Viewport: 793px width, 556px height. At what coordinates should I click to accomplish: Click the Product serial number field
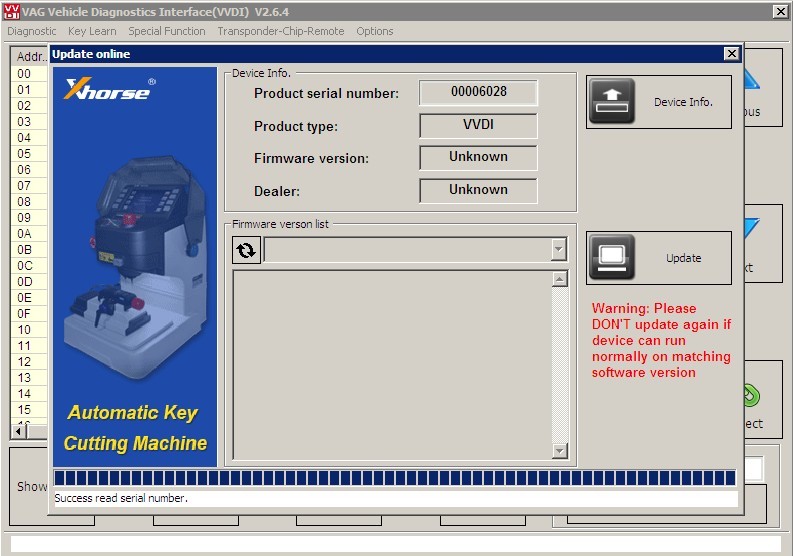tap(478, 92)
